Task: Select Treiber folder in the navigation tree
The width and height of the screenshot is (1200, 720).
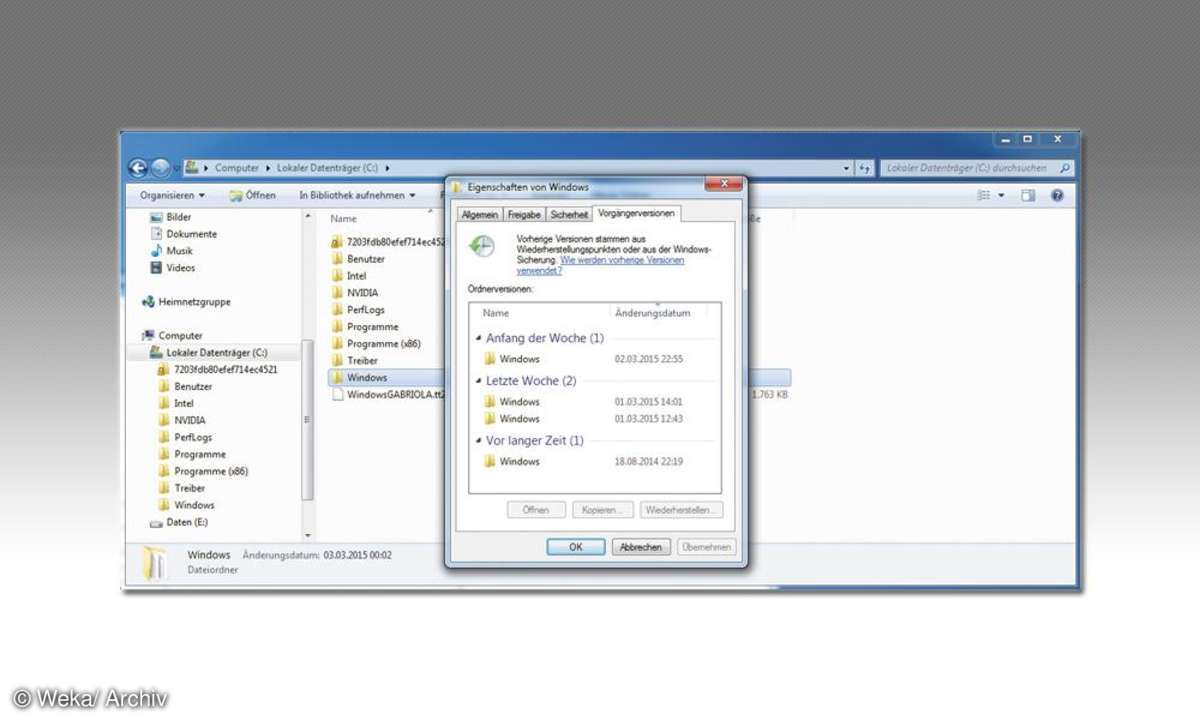Action: [x=183, y=488]
